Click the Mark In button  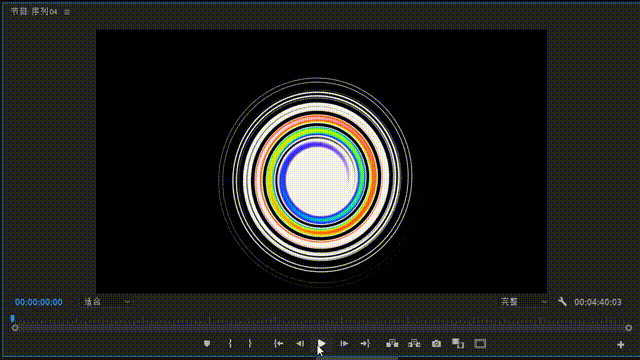tap(230, 344)
